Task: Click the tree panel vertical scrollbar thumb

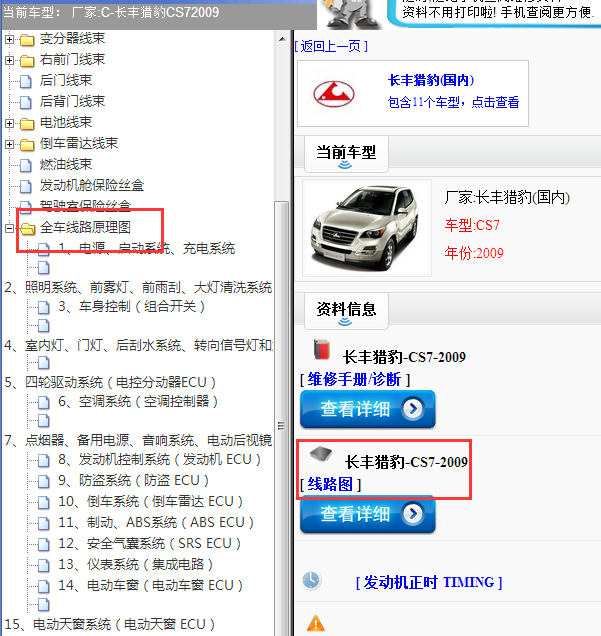Action: pyautogui.click(x=281, y=418)
